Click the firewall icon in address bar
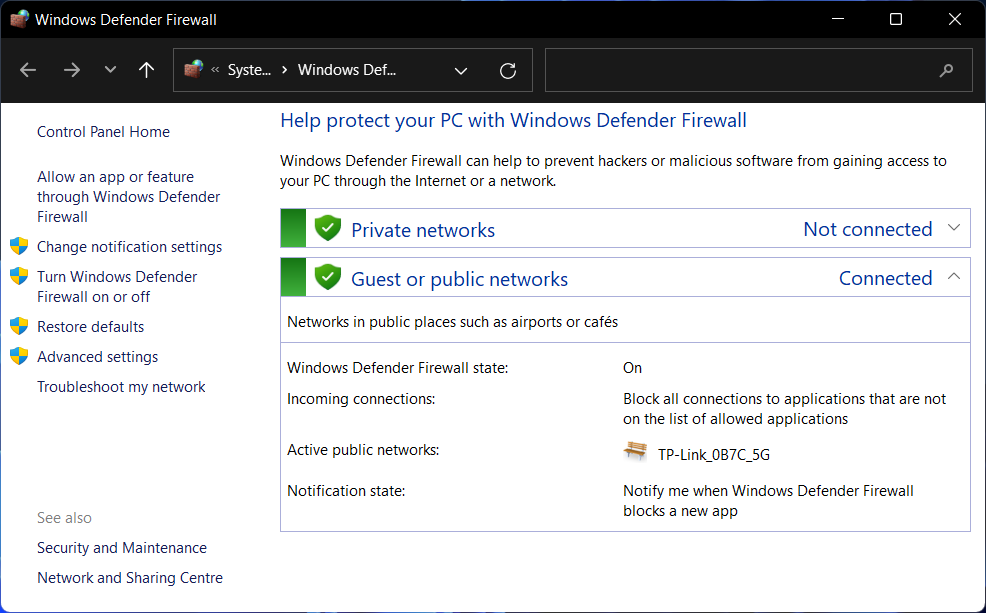Image resolution: width=986 pixels, height=613 pixels. tap(194, 69)
